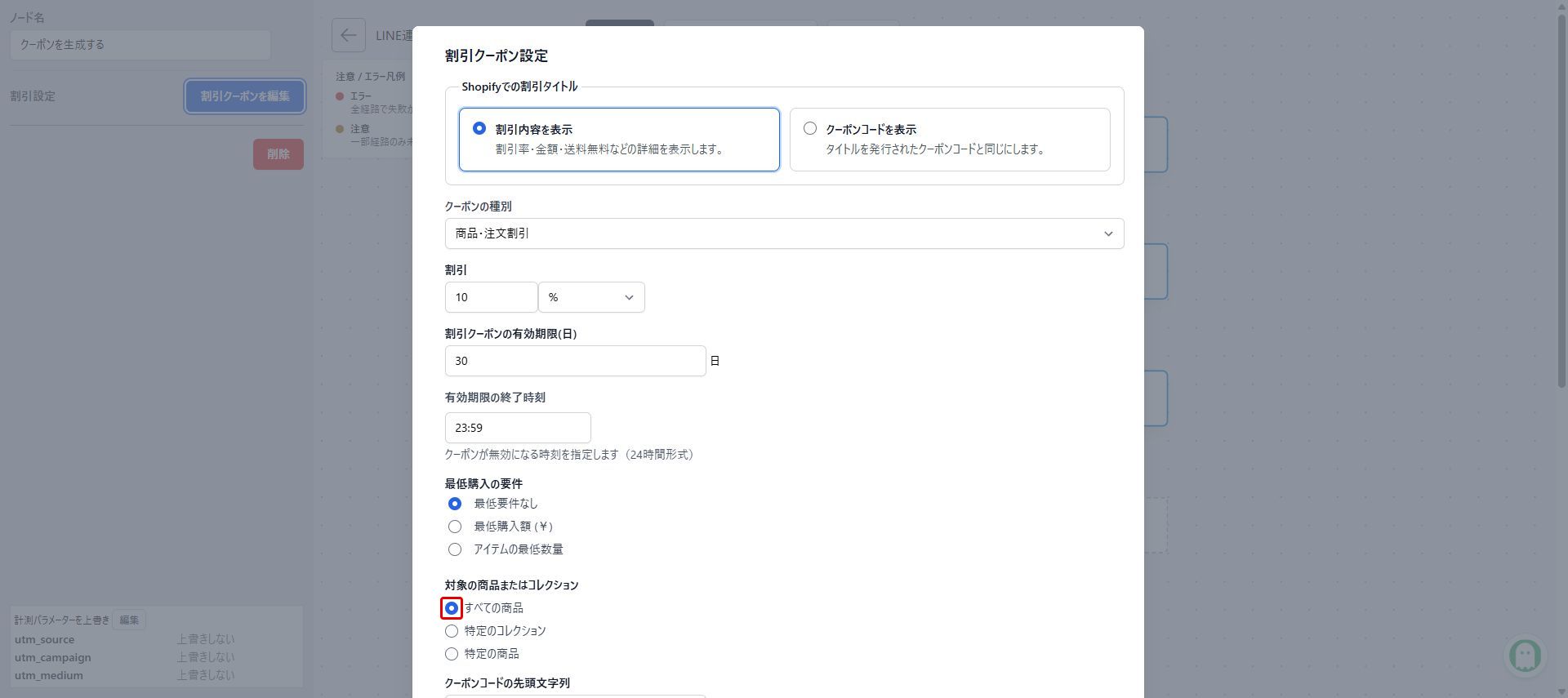Click the utm_medium parameter label
1568x698 pixels.
(49, 675)
